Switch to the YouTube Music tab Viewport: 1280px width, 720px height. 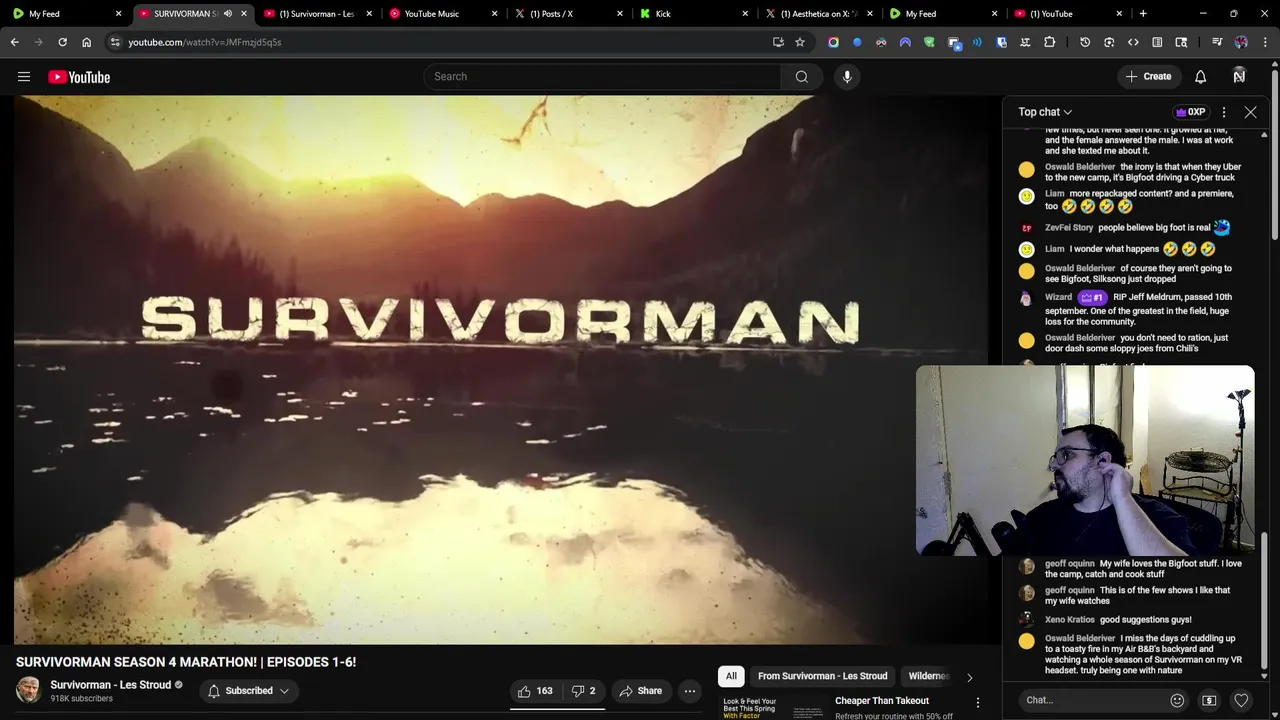tap(444, 14)
